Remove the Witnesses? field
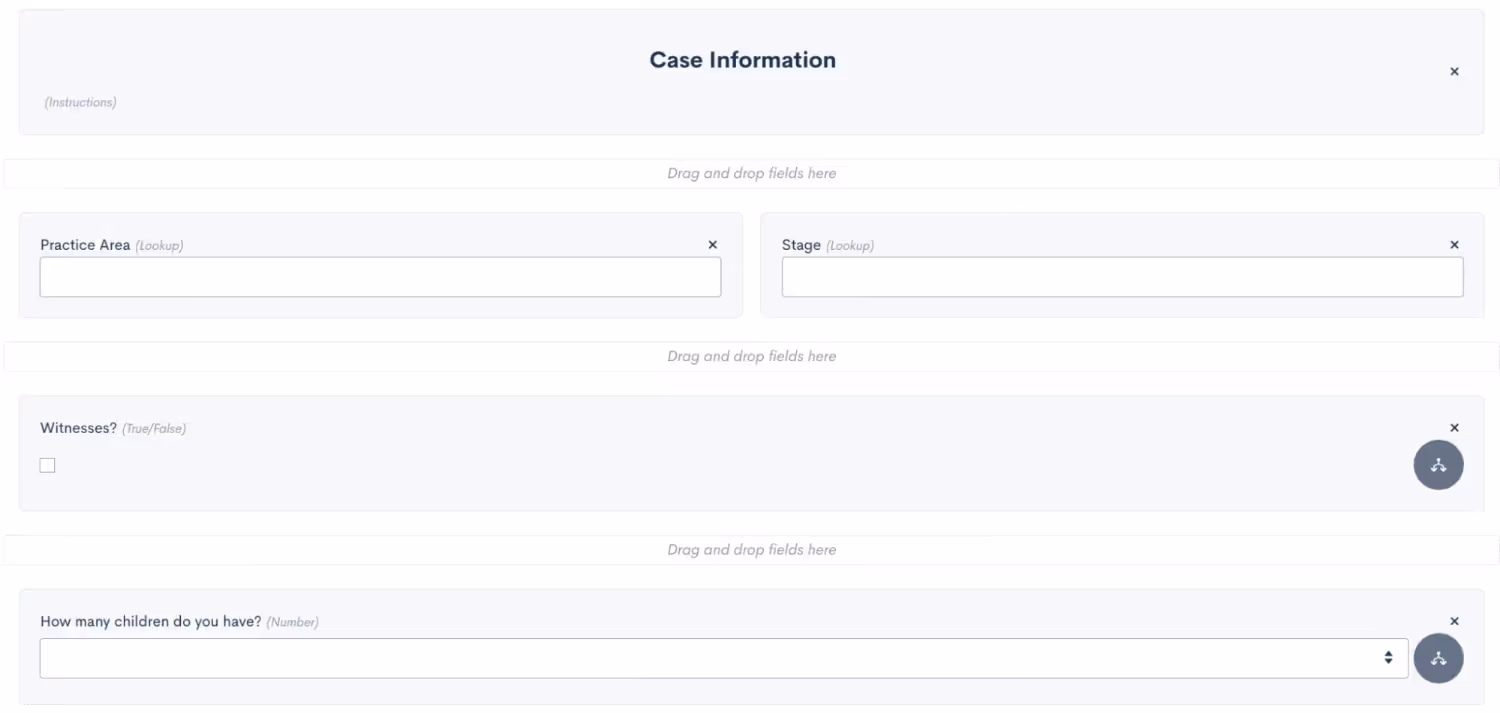 click(1454, 428)
